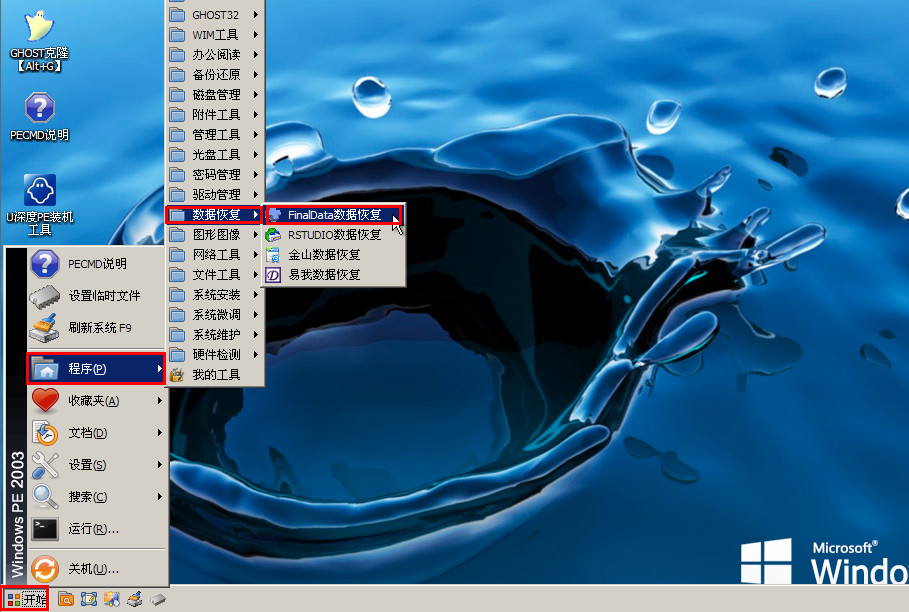Open the PECMD说明 desktop icon
The image size is (909, 612).
pyautogui.click(x=39, y=116)
